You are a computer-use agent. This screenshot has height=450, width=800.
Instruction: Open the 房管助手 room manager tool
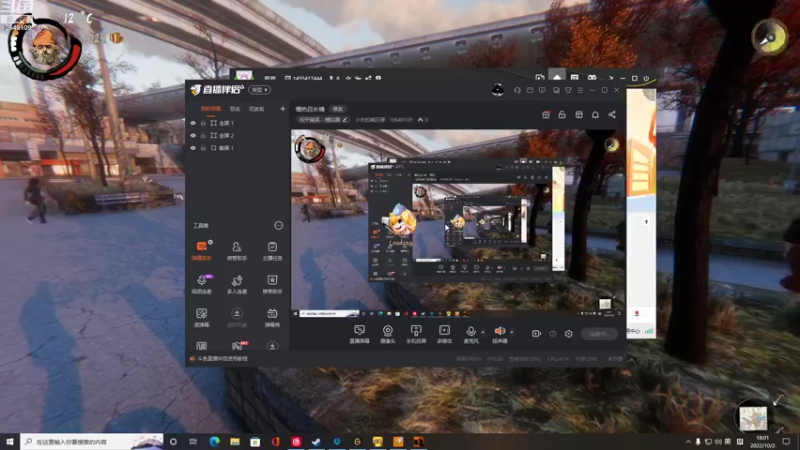pos(237,251)
